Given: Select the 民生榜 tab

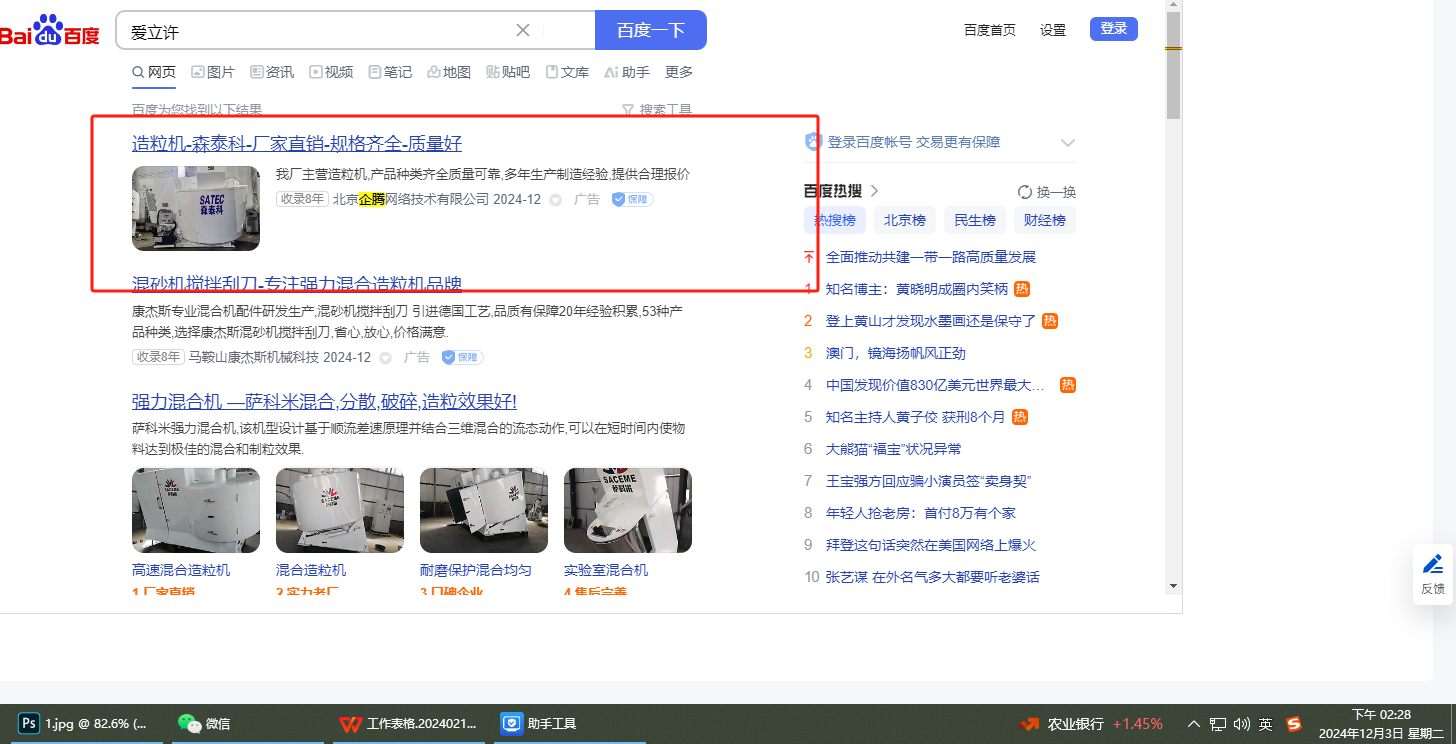Looking at the screenshot, I should click(975, 220).
